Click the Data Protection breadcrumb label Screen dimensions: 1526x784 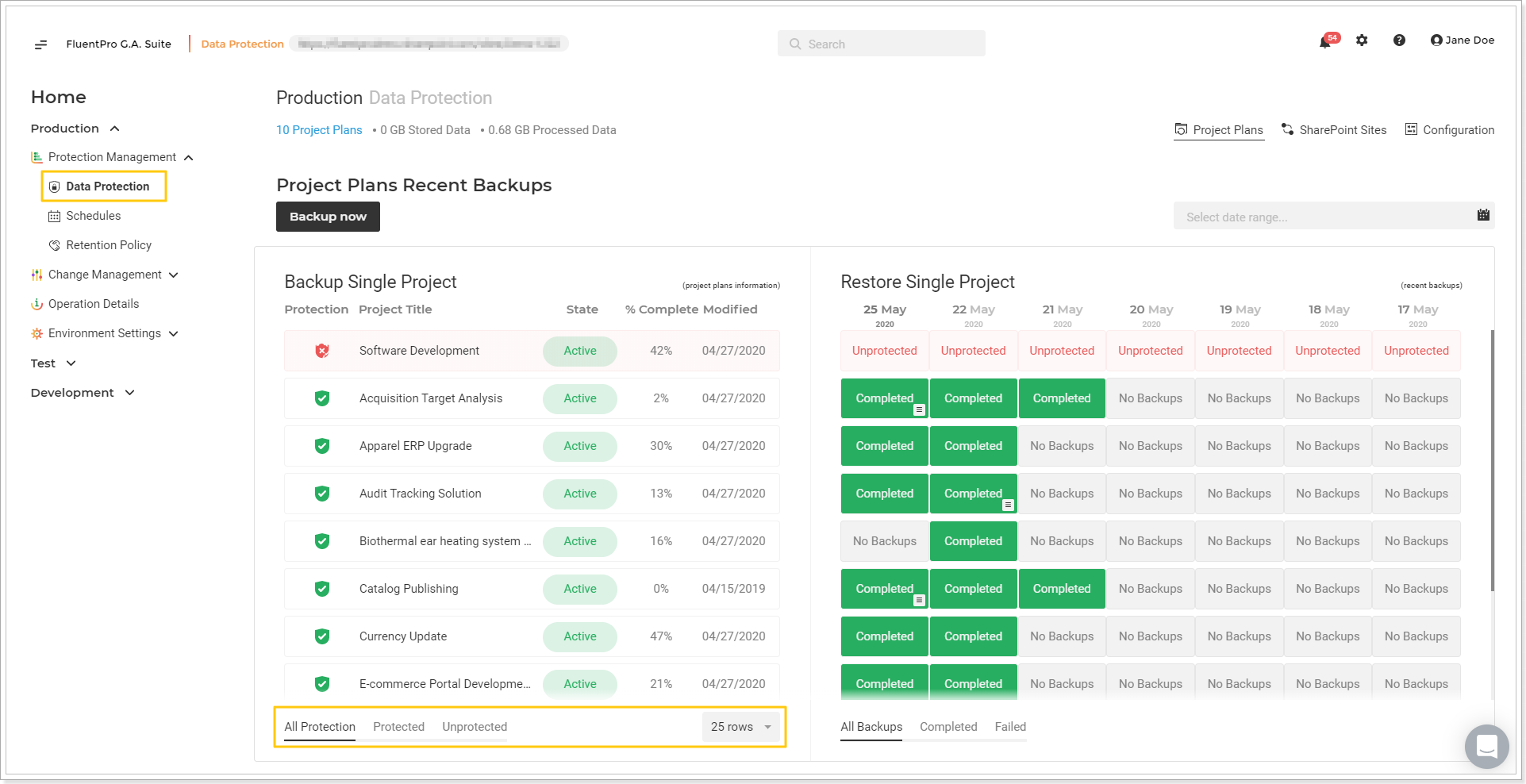(242, 44)
